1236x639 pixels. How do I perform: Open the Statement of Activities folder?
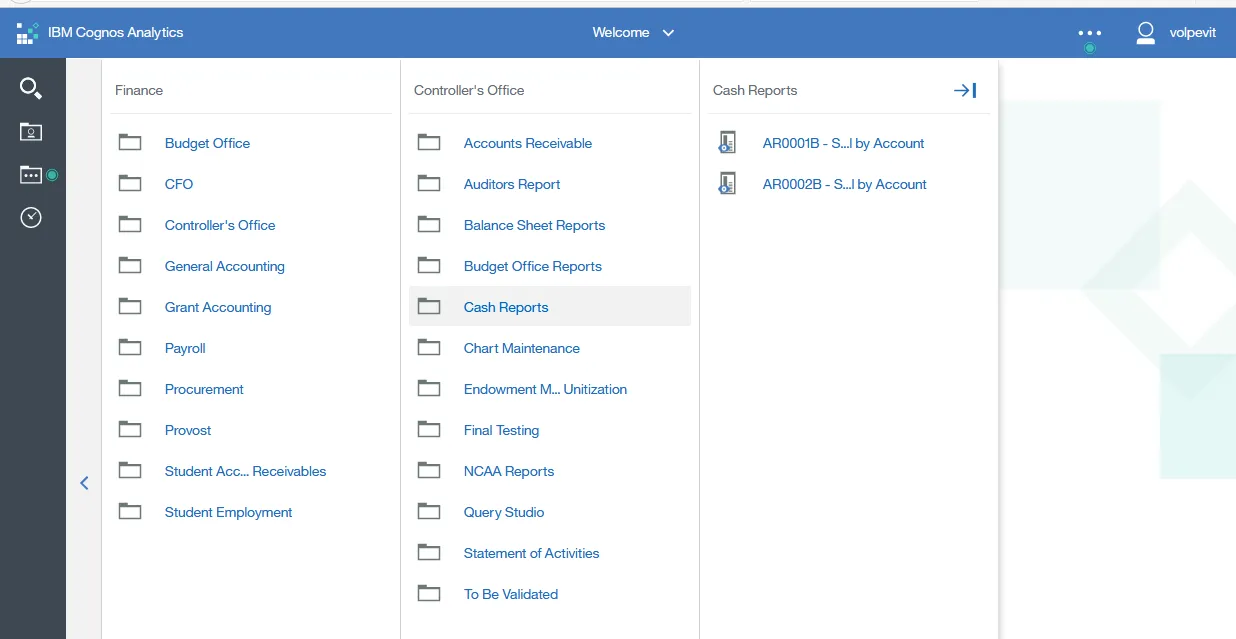click(x=531, y=553)
